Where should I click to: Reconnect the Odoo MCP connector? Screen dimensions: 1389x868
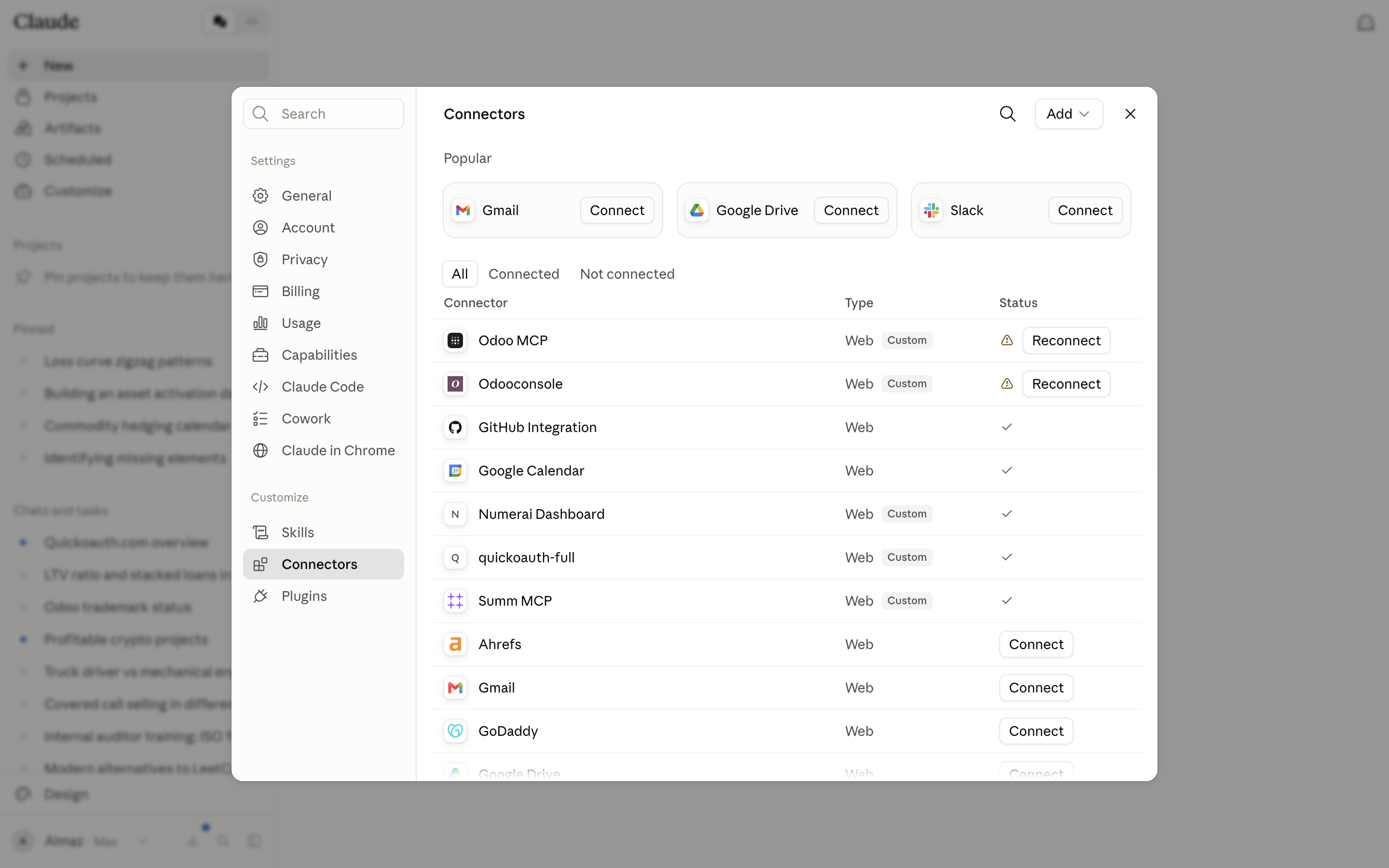pyautogui.click(x=1066, y=340)
